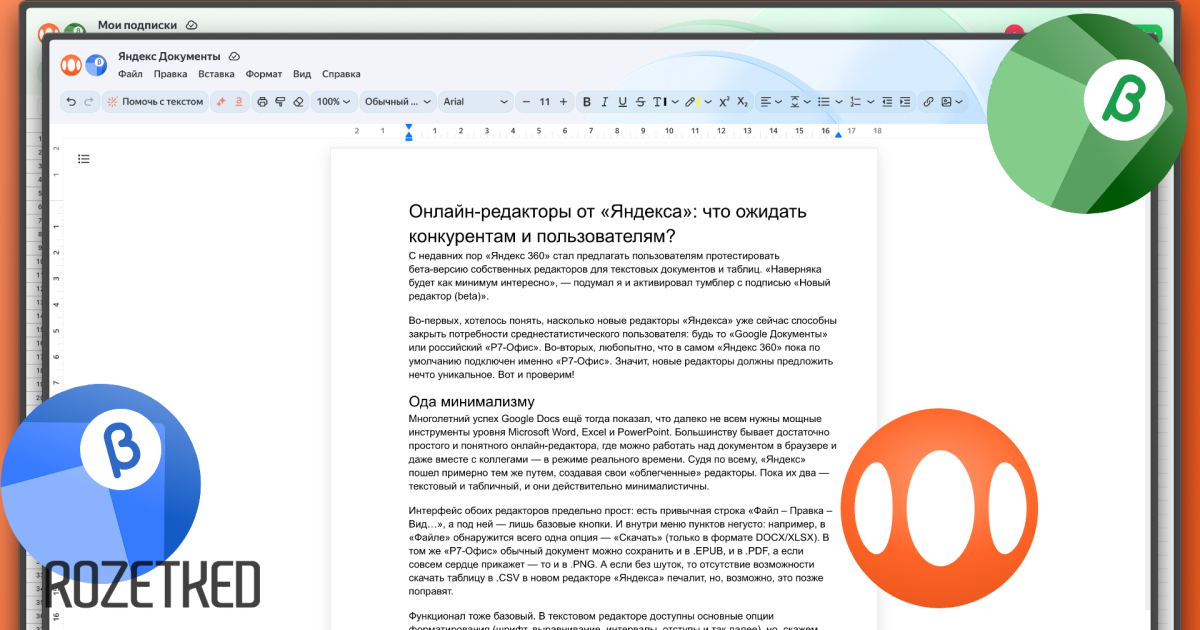Viewport: 1200px width, 630px height.
Task: Open the 'Вид' menu
Action: [302, 74]
